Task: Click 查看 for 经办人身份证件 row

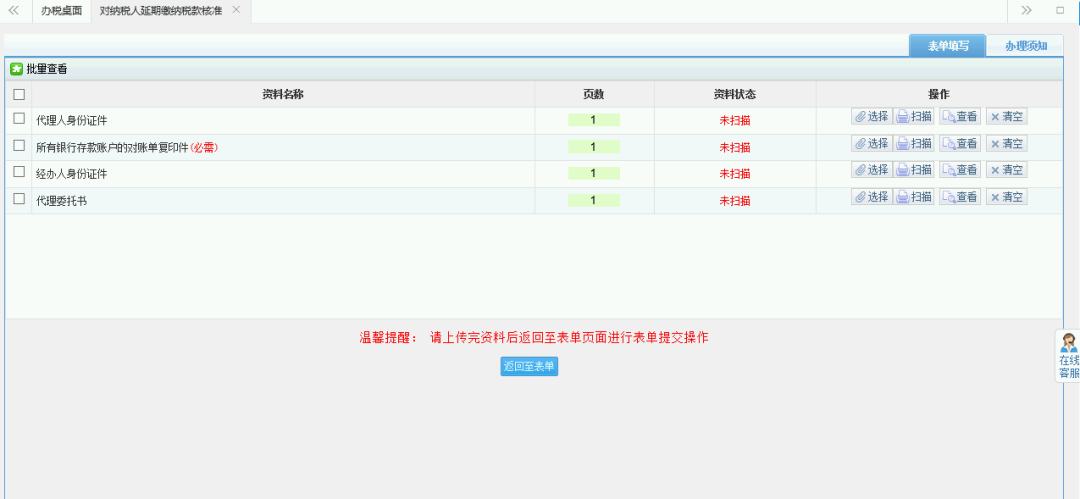Action: pos(959,170)
